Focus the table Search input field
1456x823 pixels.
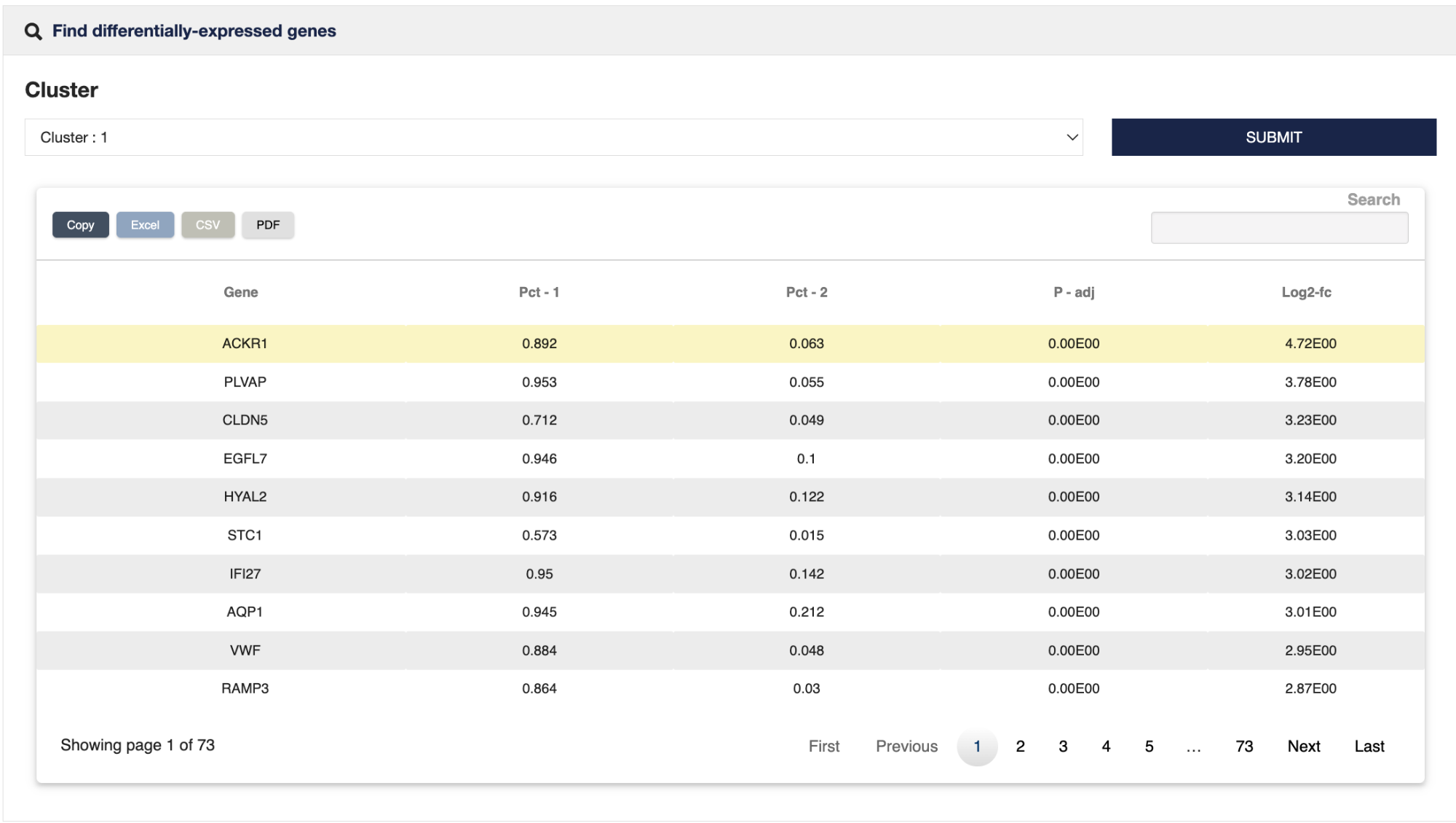pyautogui.click(x=1279, y=228)
